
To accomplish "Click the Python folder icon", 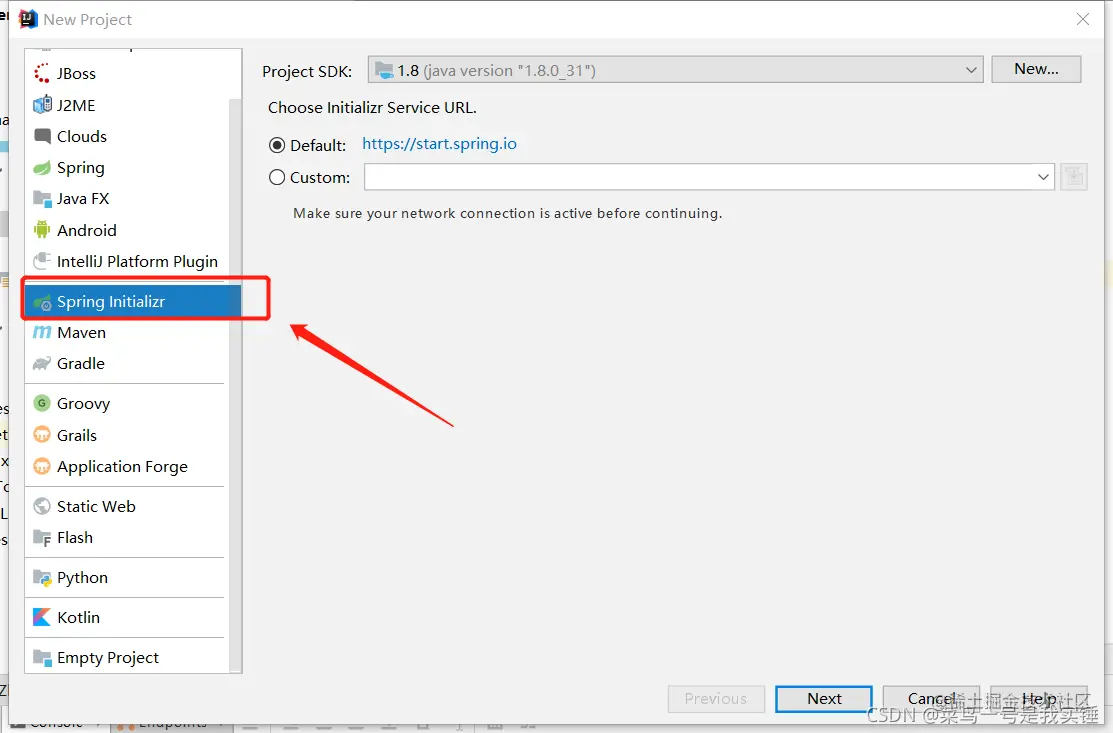I will point(42,578).
